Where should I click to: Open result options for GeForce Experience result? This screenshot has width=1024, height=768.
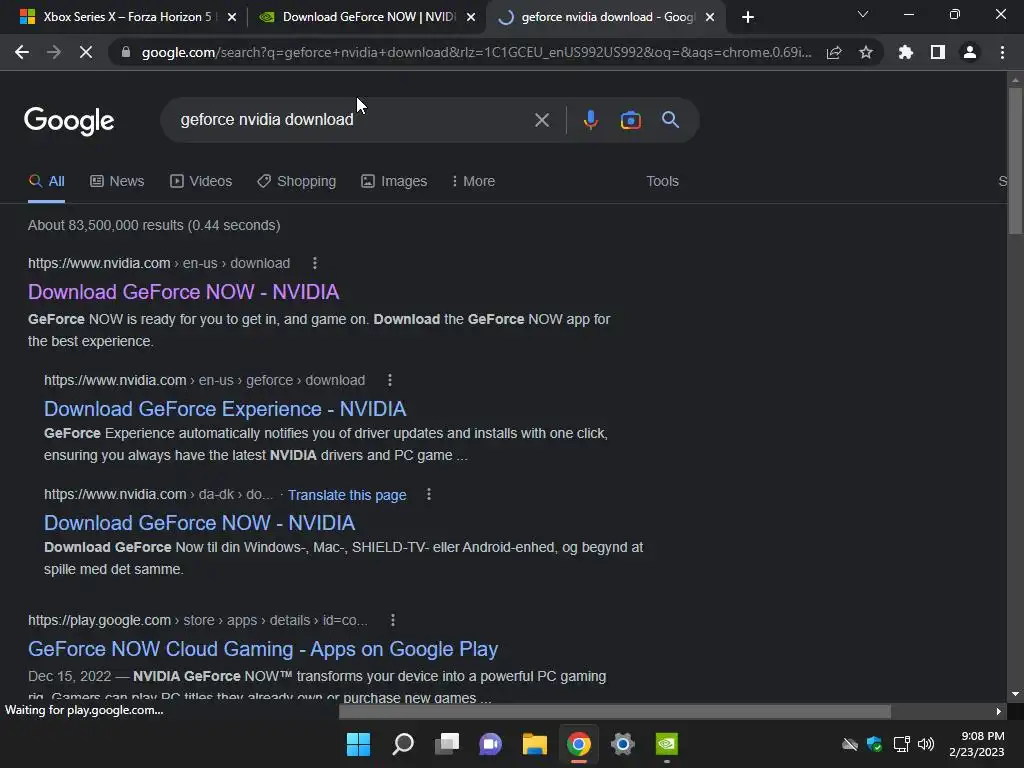pyautogui.click(x=390, y=380)
